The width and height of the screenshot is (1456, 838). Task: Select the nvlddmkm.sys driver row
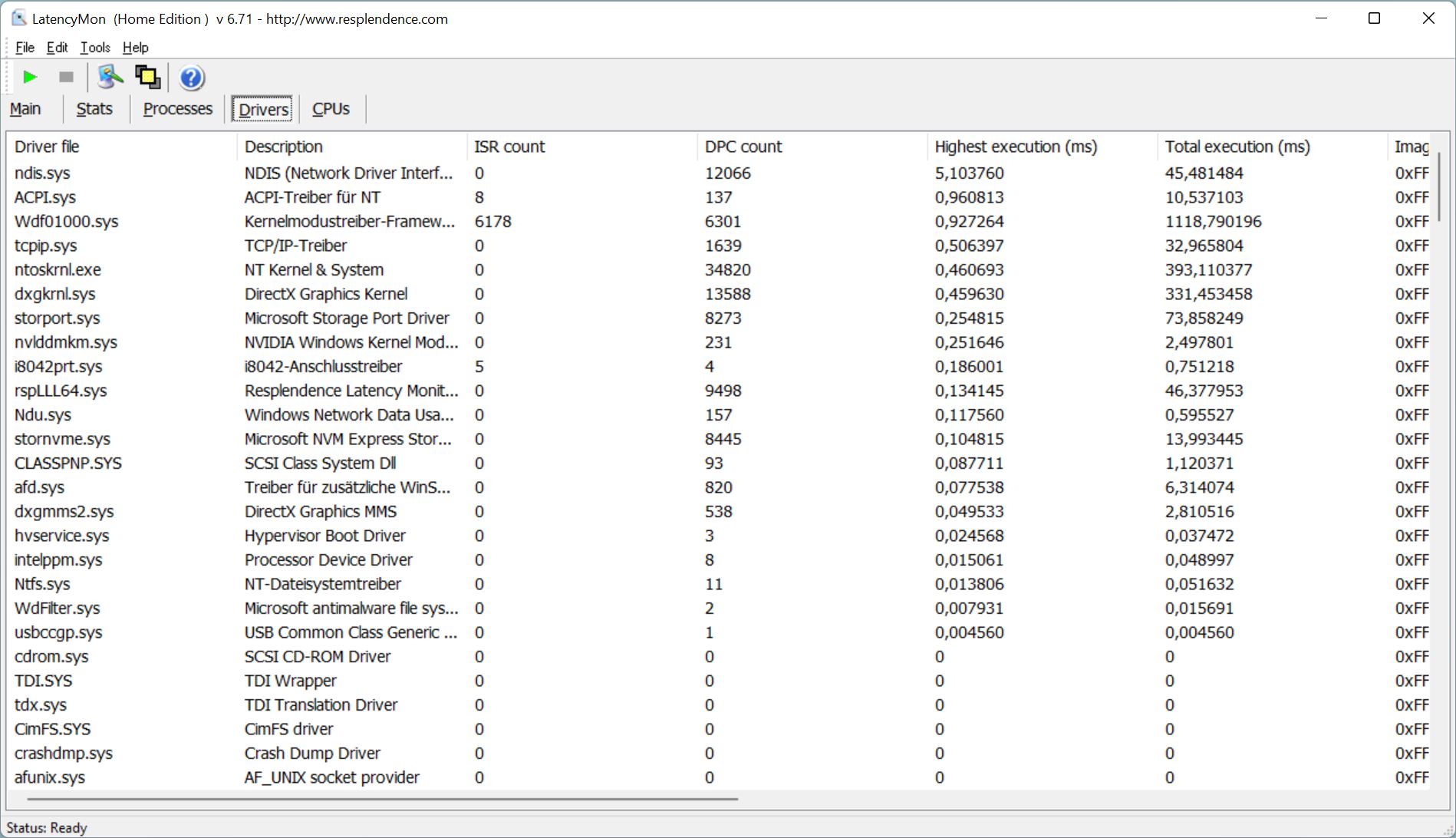720,342
